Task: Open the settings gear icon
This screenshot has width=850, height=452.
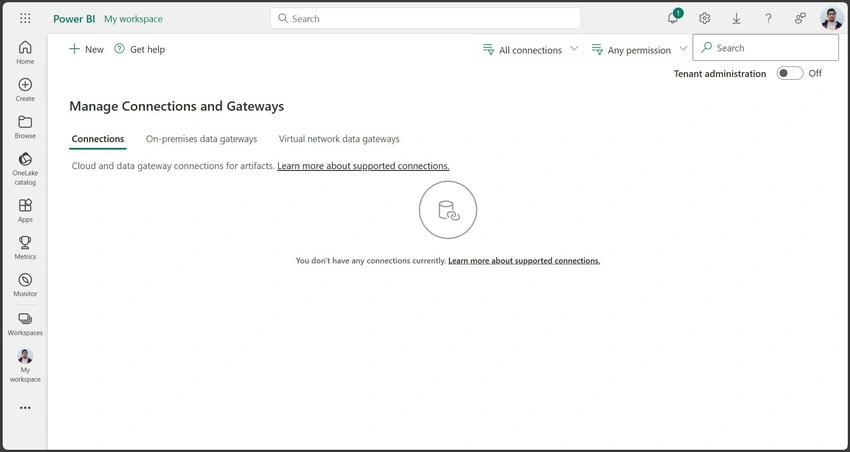Action: [x=704, y=18]
